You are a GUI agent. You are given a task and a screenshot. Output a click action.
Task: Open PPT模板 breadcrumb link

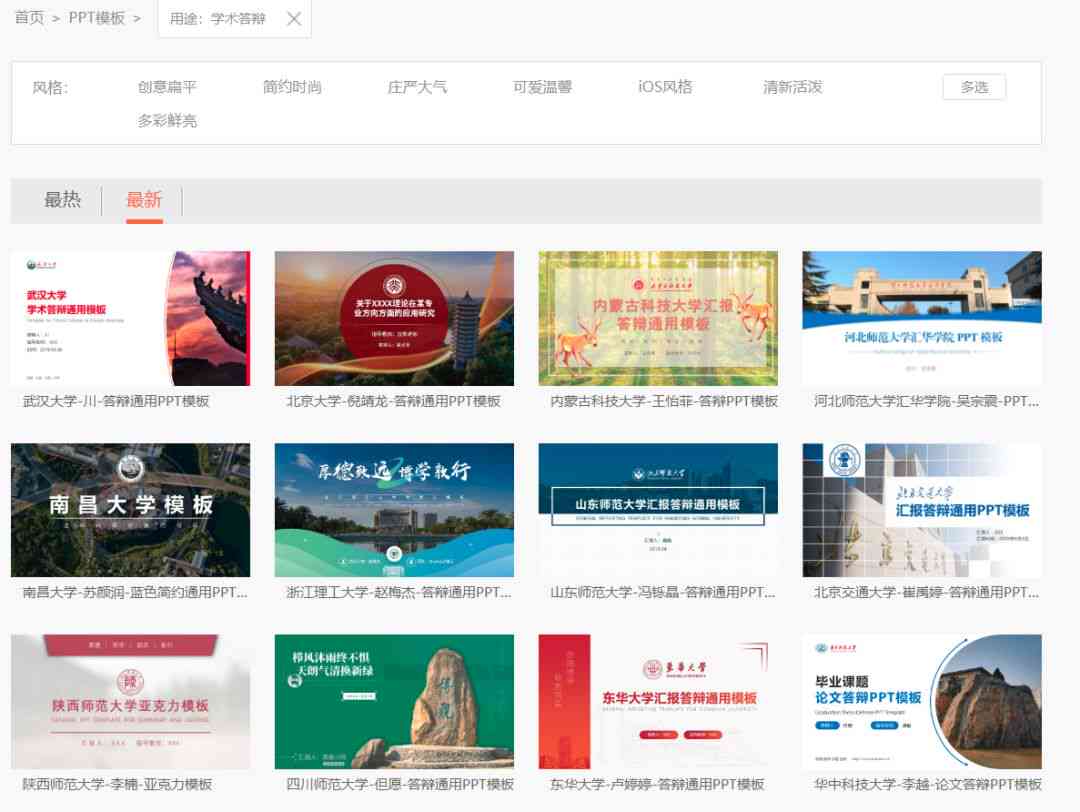coord(96,18)
